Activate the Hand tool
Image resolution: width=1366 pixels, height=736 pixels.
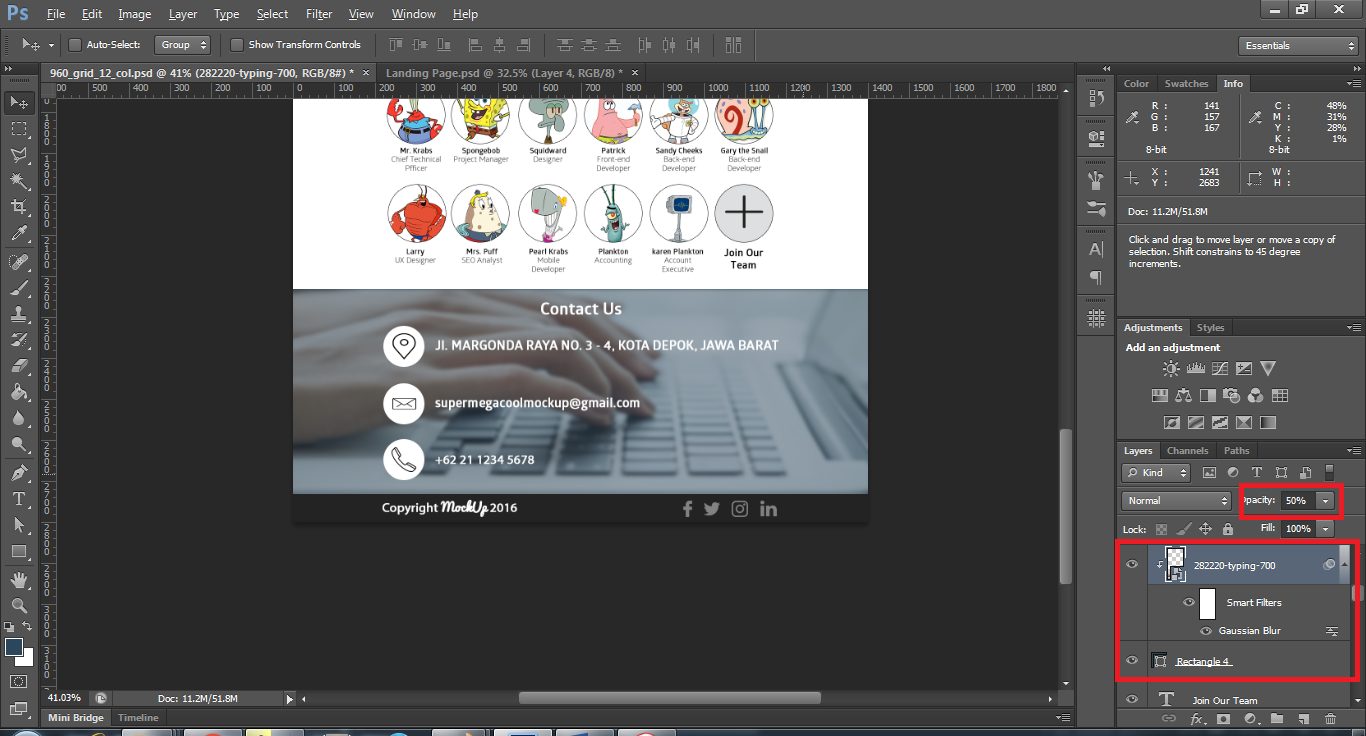tap(18, 579)
